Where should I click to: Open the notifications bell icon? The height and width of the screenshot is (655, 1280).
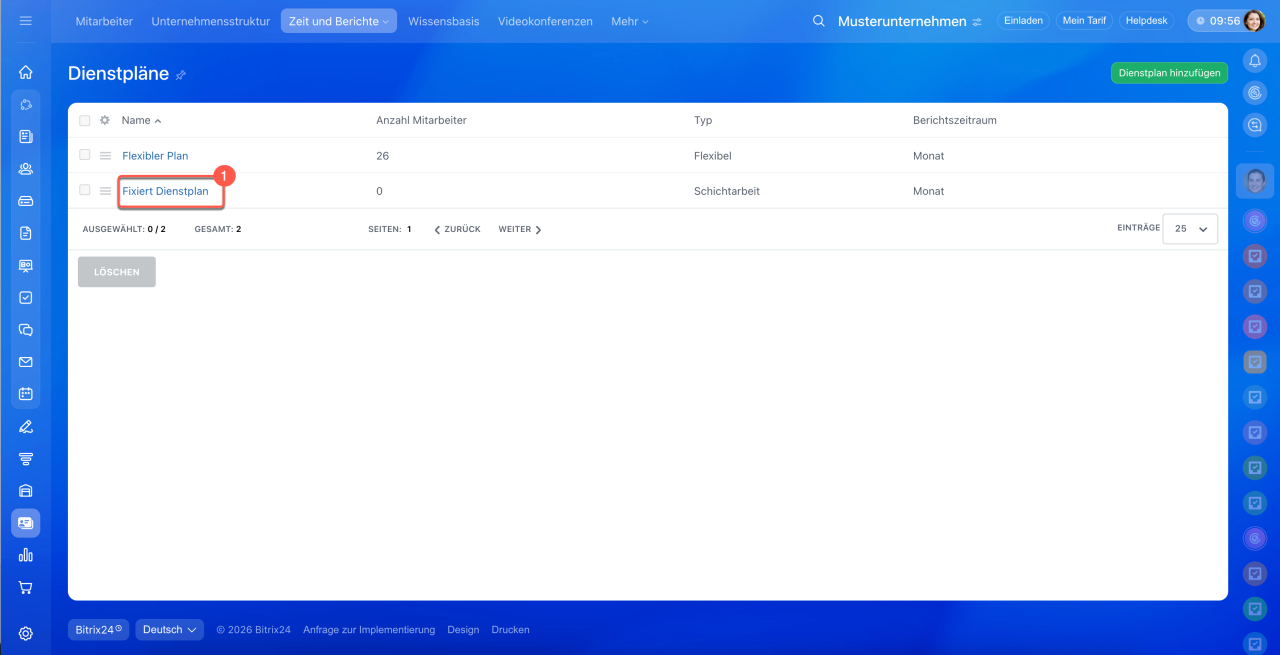[1255, 61]
